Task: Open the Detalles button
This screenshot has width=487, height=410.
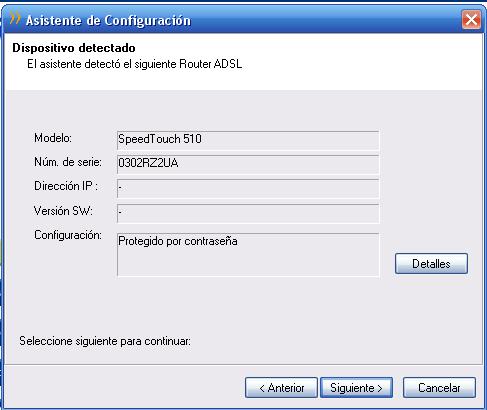Action: coord(431,264)
